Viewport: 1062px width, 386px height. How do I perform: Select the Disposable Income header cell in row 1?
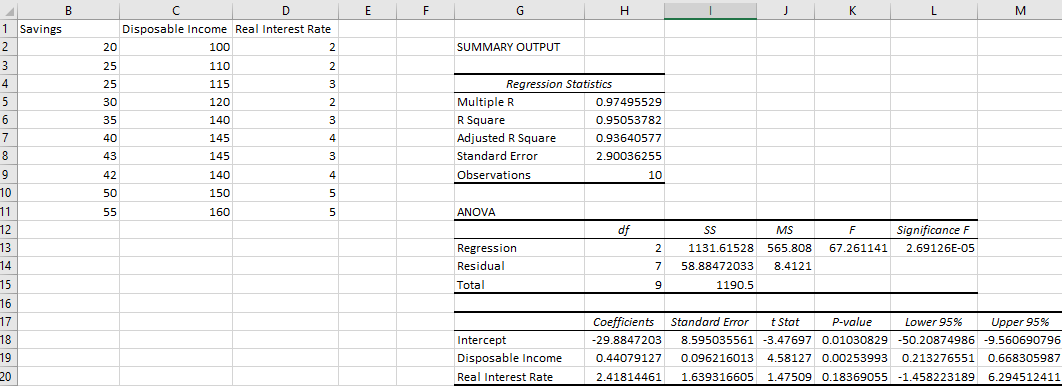(x=176, y=29)
